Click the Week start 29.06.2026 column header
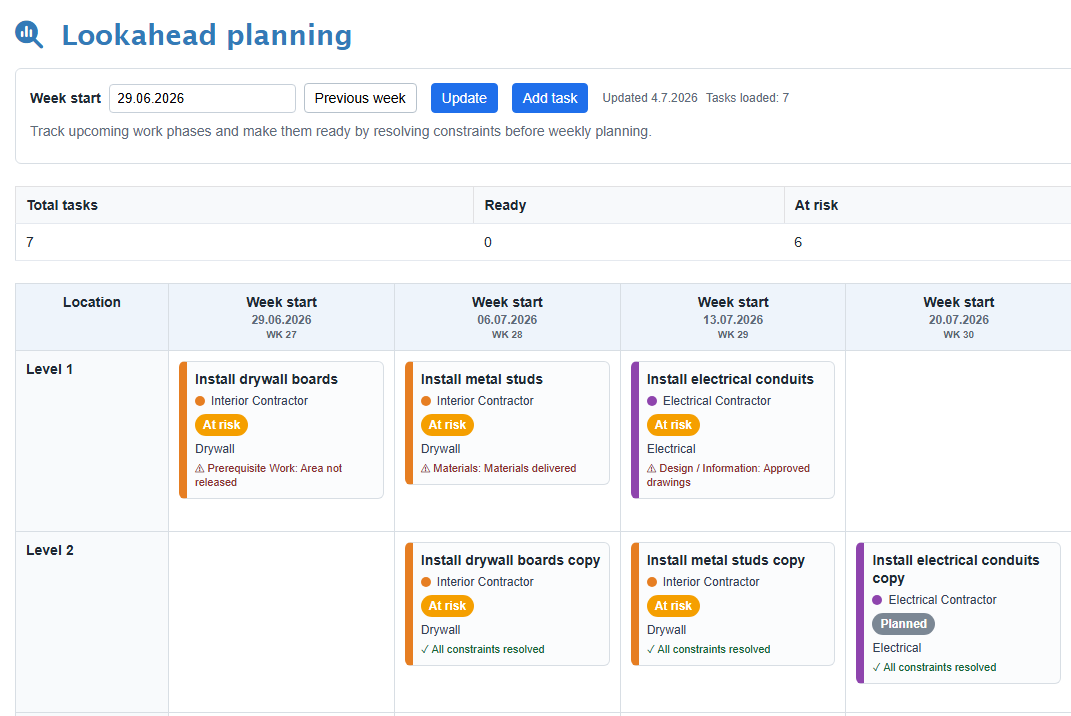The image size is (1071, 716). coord(281,317)
